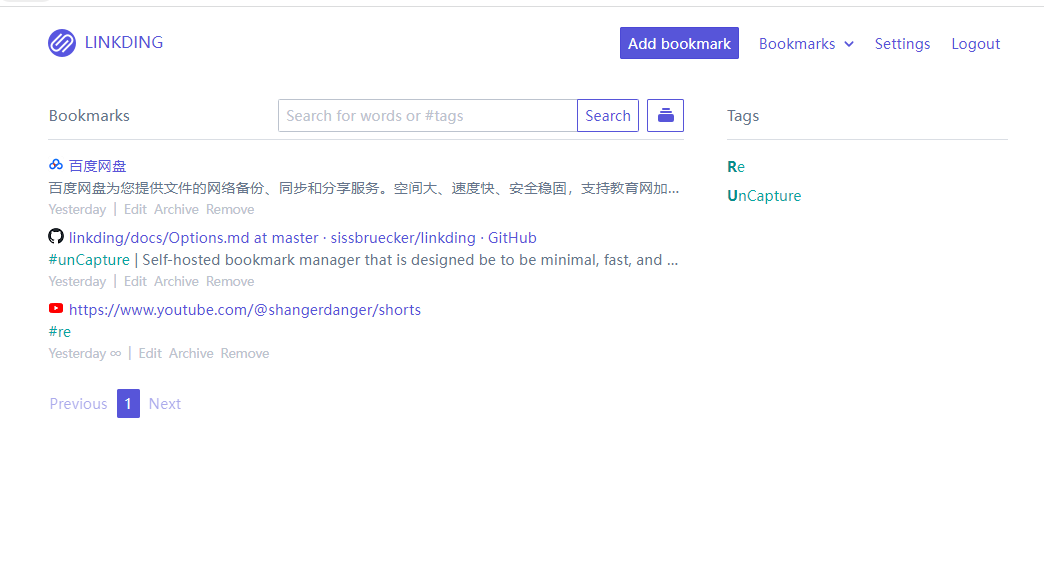Open the Settings page
The height and width of the screenshot is (572, 1044).
coord(902,44)
